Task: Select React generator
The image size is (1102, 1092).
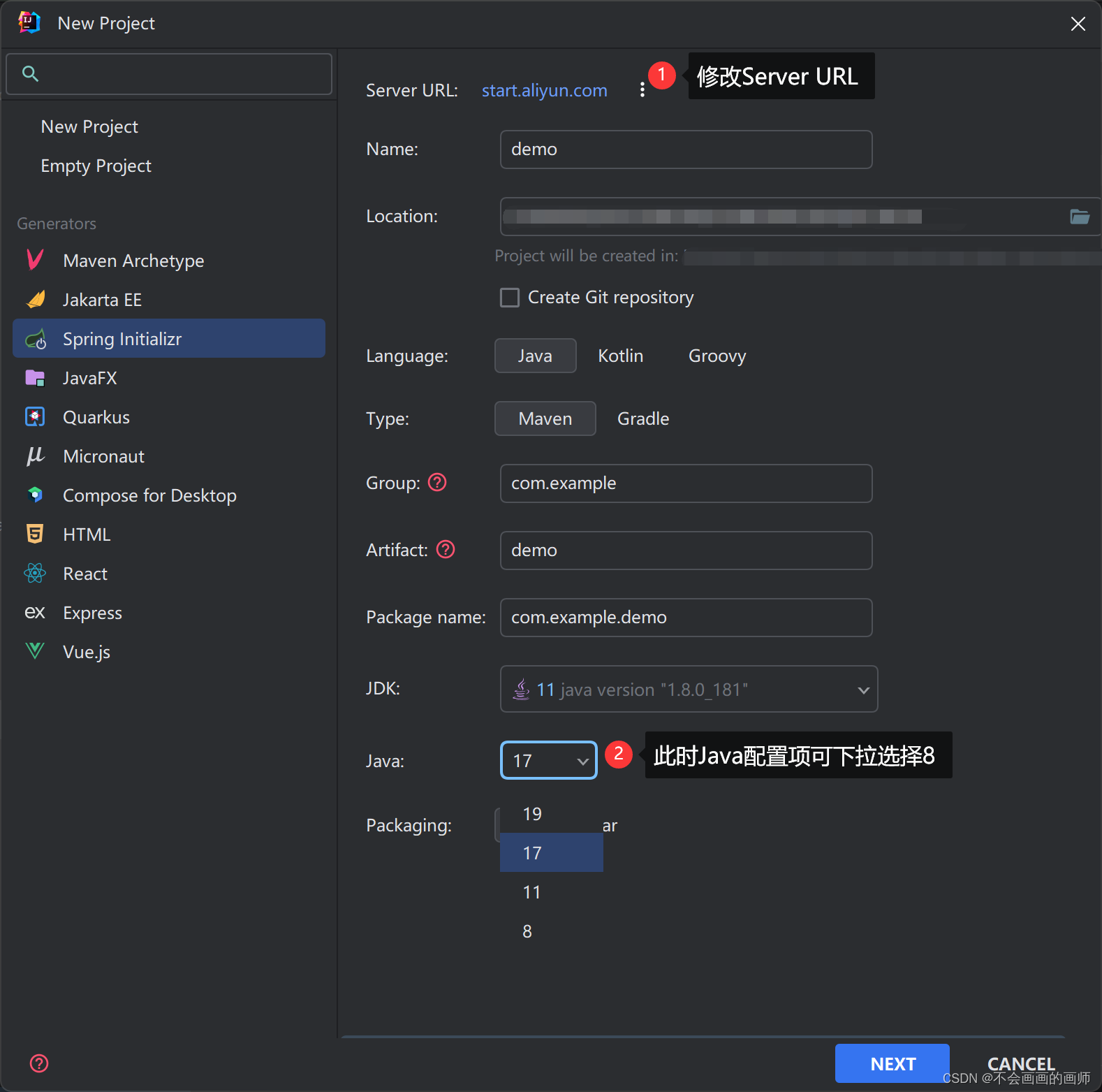Action: (x=169, y=574)
